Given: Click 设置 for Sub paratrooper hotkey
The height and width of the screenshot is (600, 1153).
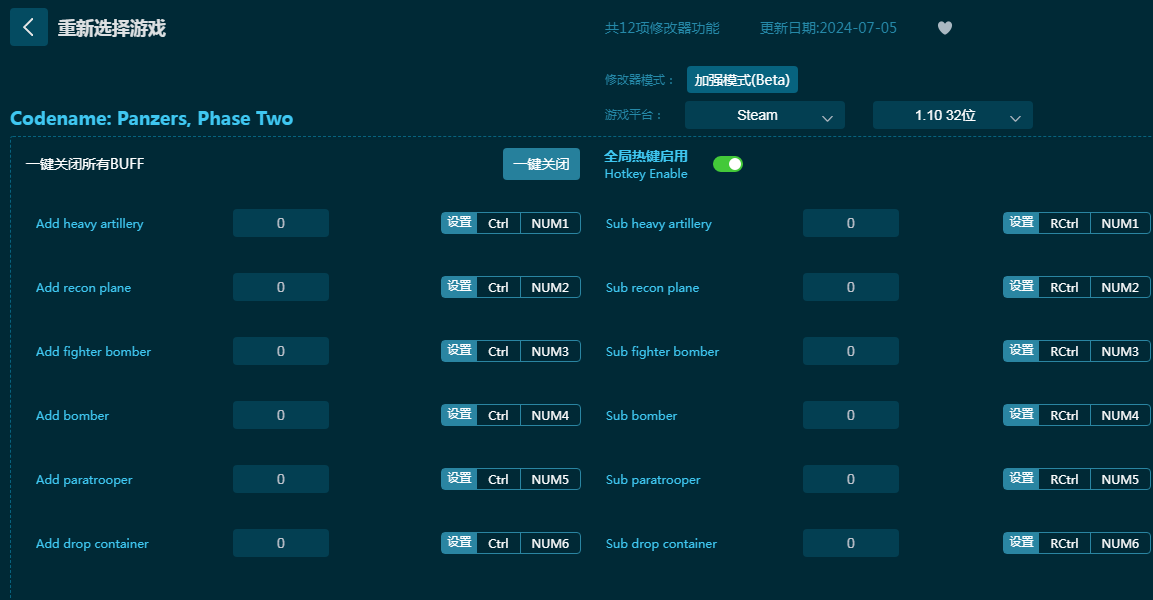Looking at the screenshot, I should [x=1021, y=479].
